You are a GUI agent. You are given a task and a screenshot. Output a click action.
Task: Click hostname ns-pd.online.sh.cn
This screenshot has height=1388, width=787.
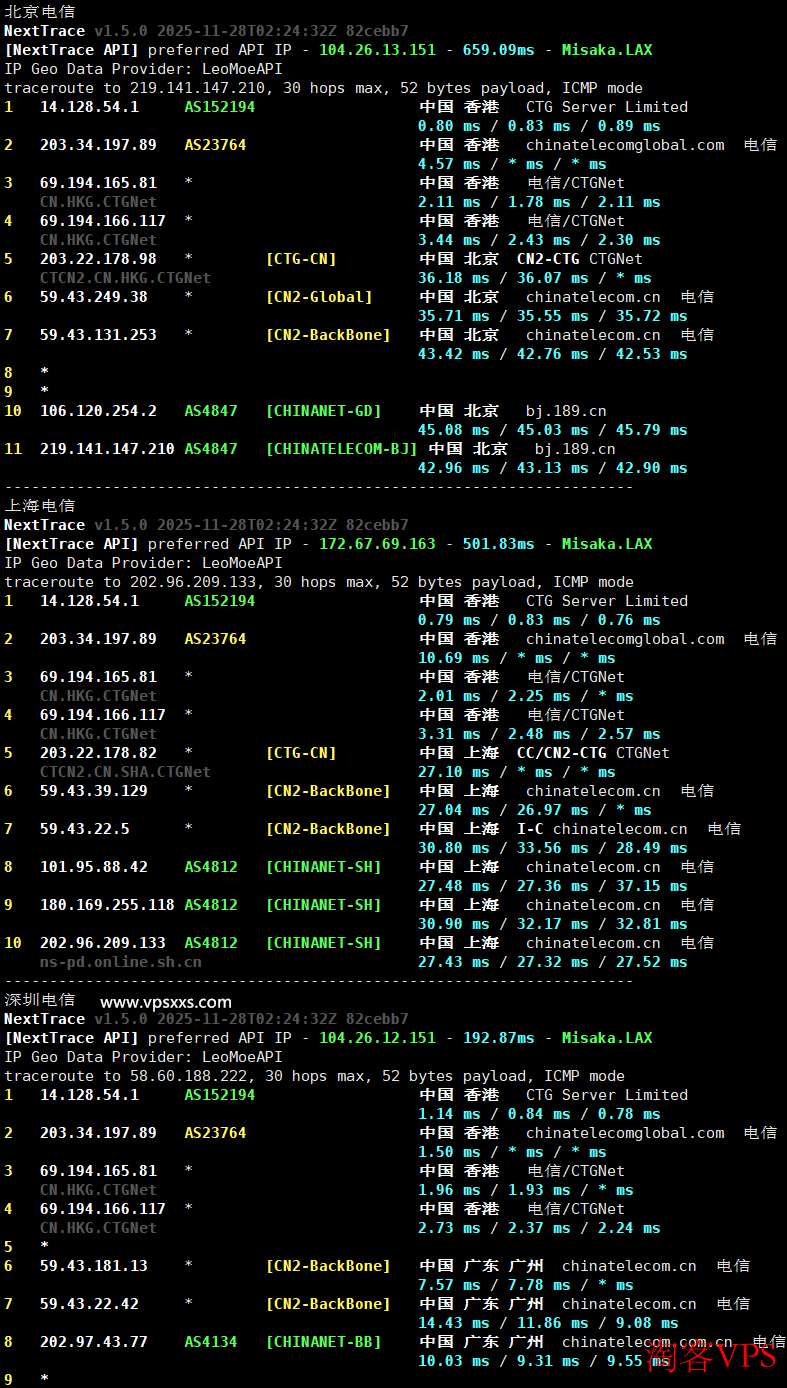coord(120,962)
